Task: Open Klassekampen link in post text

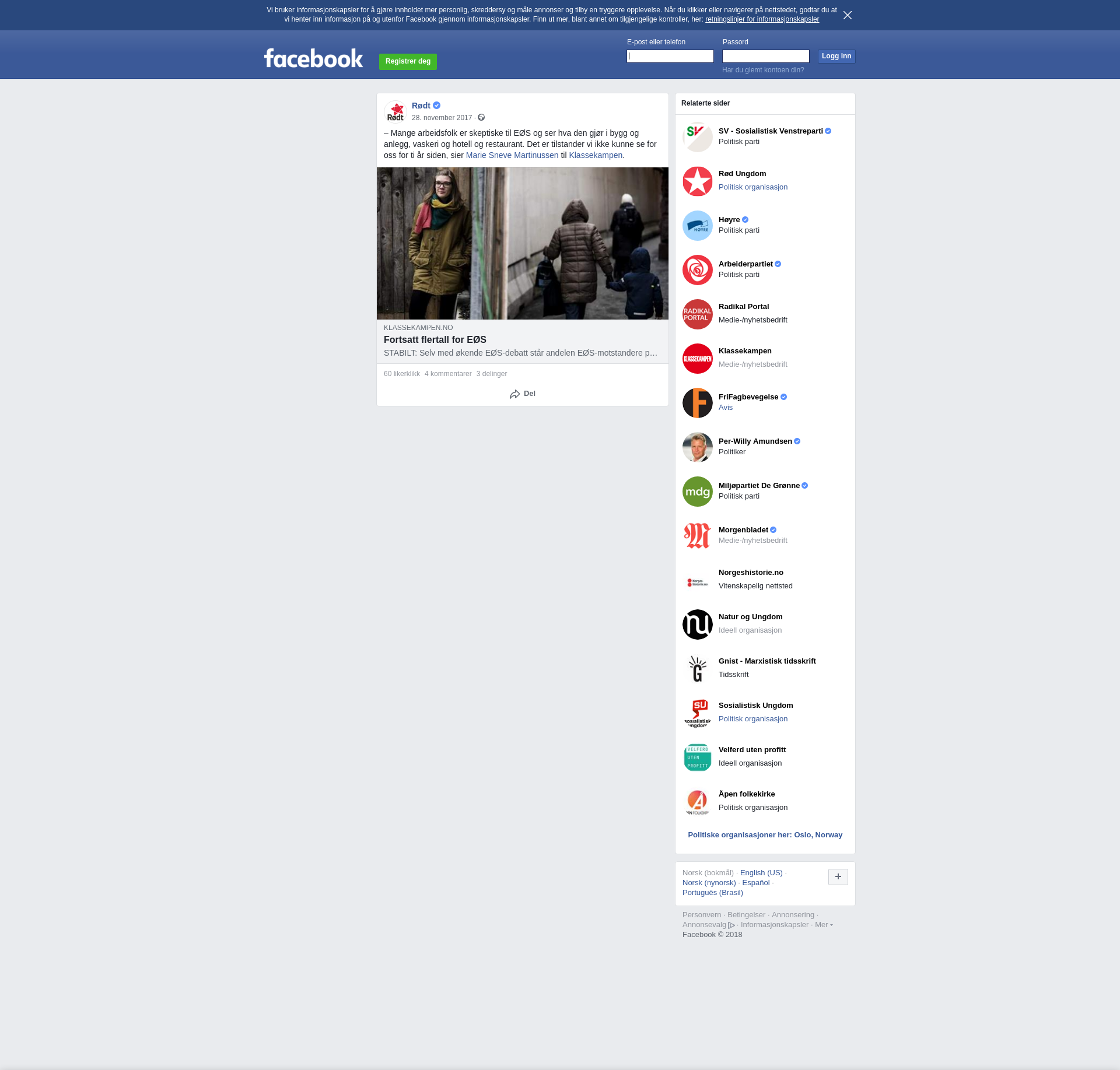Action: tap(596, 155)
